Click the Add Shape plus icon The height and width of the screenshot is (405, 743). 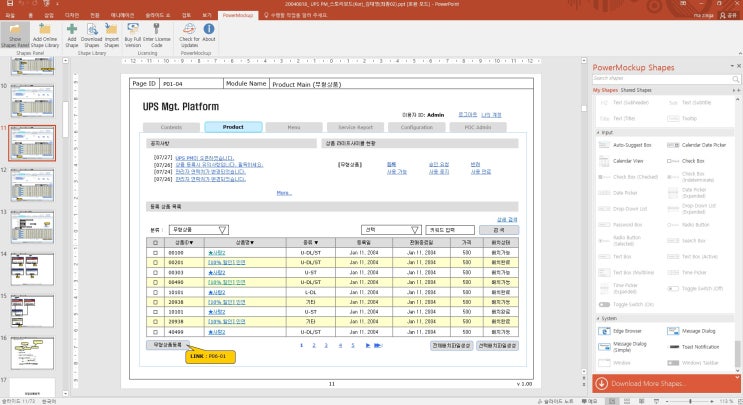(x=72, y=29)
